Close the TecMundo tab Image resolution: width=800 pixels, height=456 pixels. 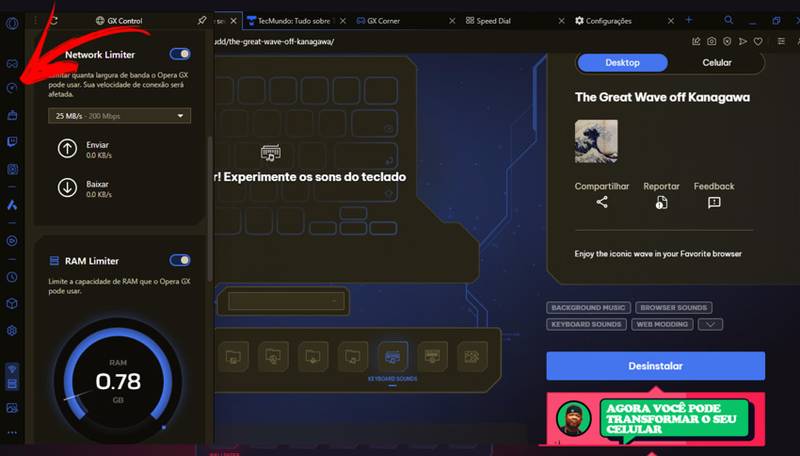tap(343, 21)
